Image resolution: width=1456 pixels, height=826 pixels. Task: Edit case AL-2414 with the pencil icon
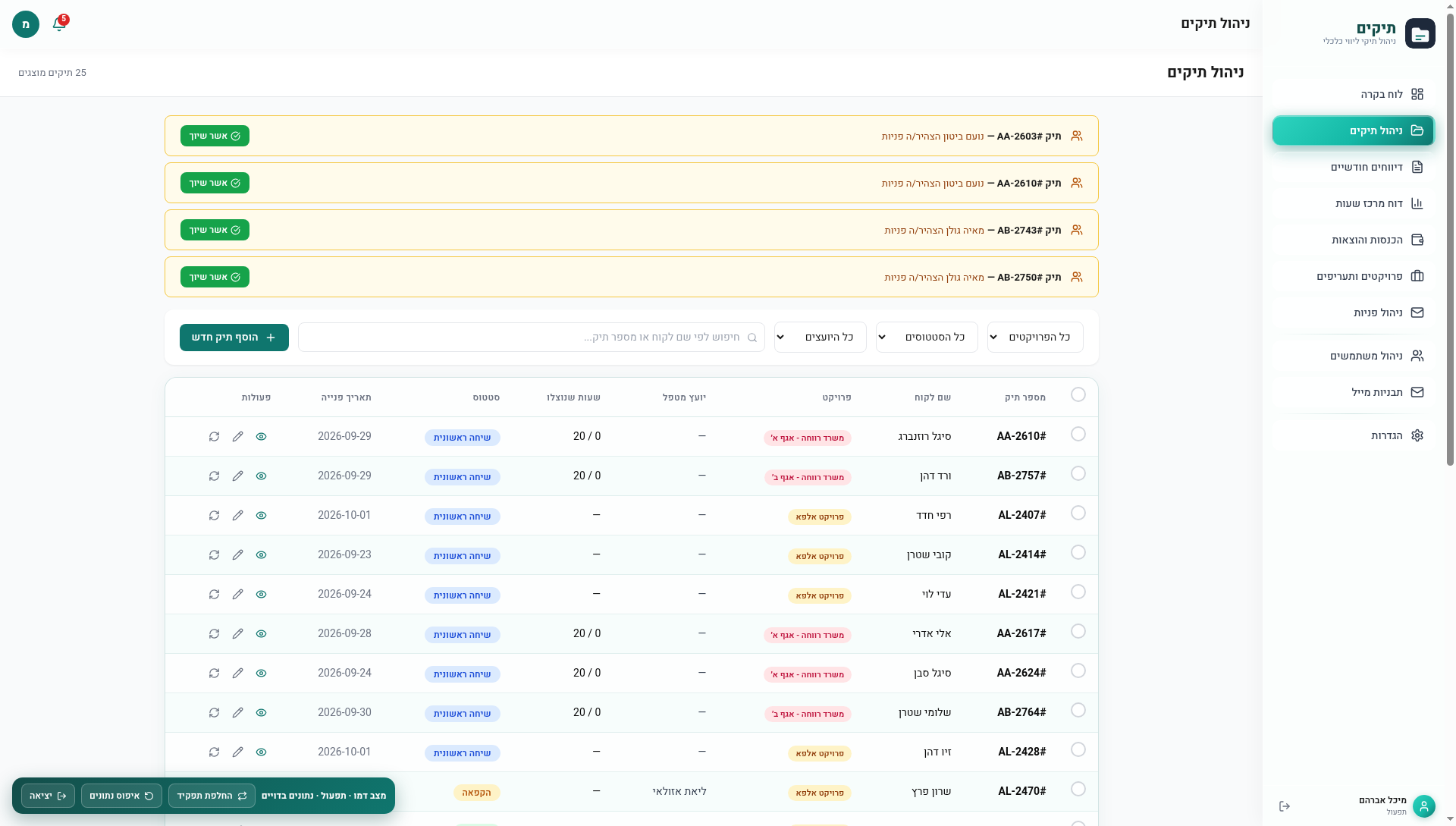tap(238, 555)
